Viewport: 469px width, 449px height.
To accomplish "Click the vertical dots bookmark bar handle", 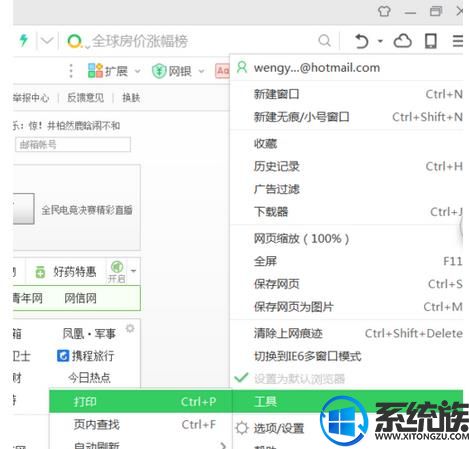I will click(x=71, y=71).
